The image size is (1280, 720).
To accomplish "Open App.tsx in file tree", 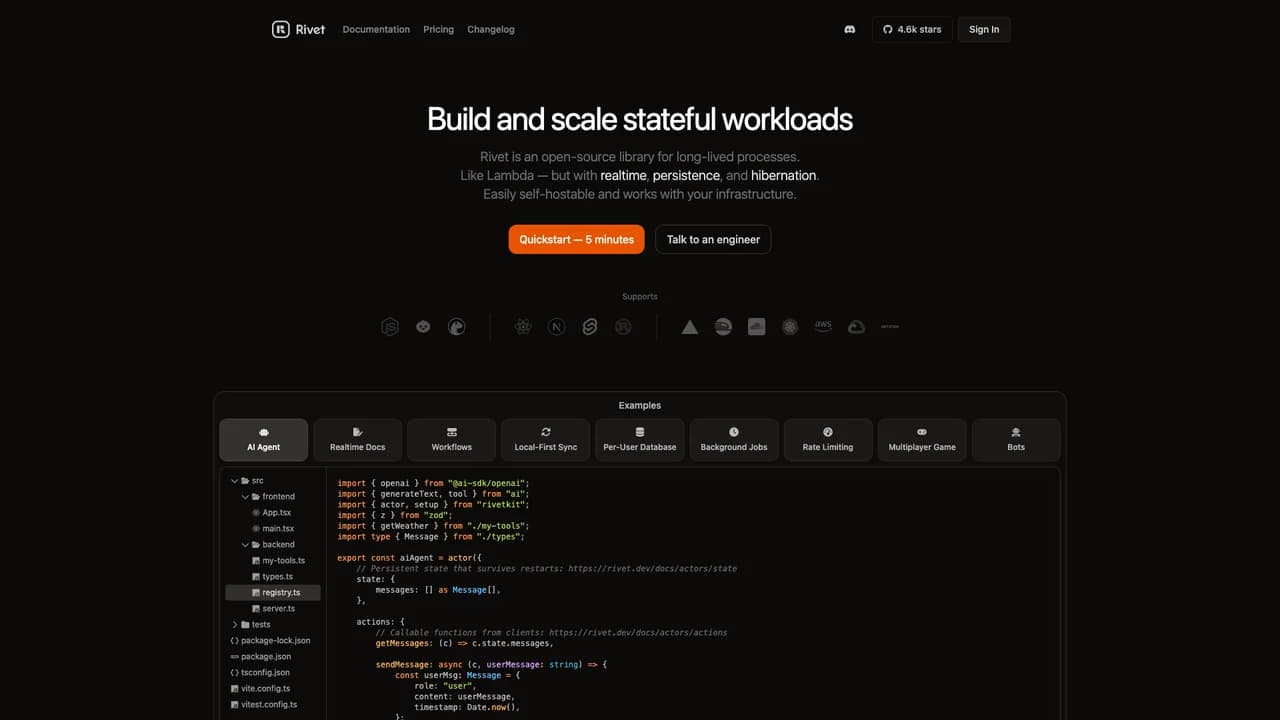I will [x=273, y=513].
